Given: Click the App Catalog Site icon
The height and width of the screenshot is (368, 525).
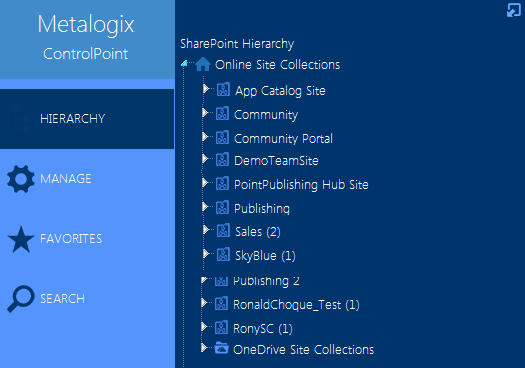Looking at the screenshot, I should tap(223, 89).
